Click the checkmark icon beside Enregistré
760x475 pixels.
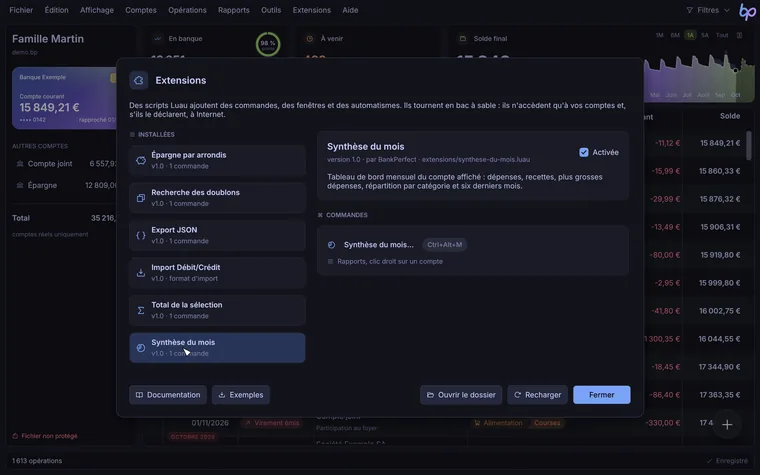coord(709,460)
